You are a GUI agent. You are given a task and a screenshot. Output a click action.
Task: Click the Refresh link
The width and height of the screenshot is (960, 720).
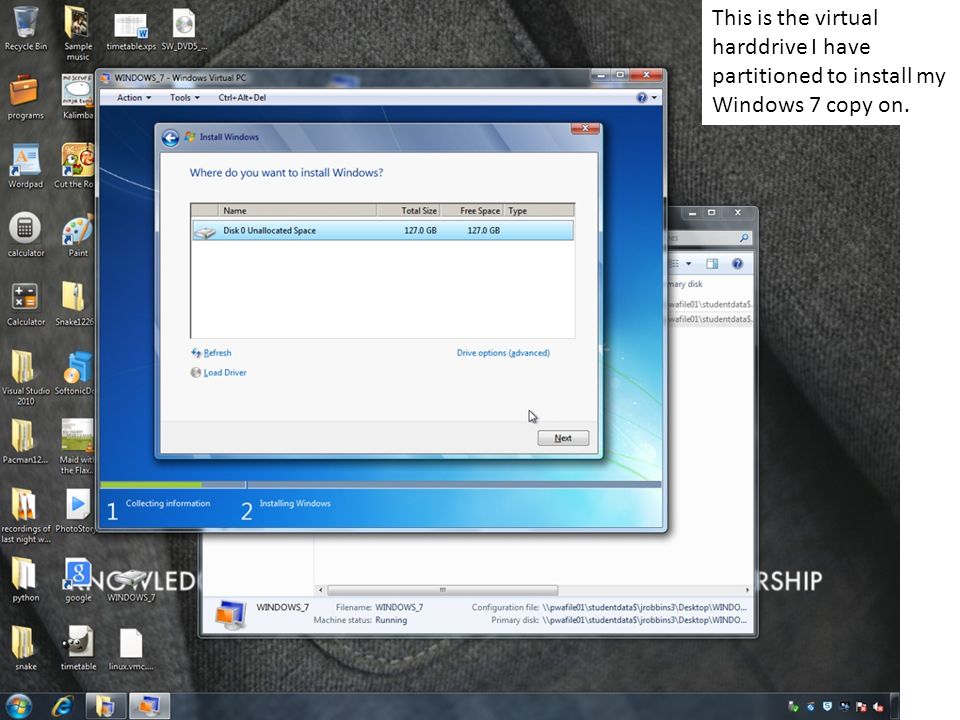(x=211, y=353)
